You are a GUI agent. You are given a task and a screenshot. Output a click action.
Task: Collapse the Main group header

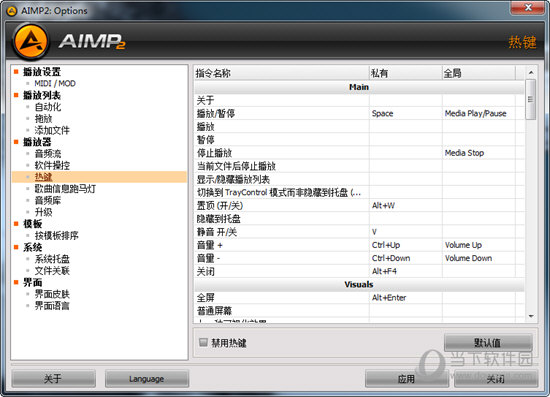(x=359, y=87)
